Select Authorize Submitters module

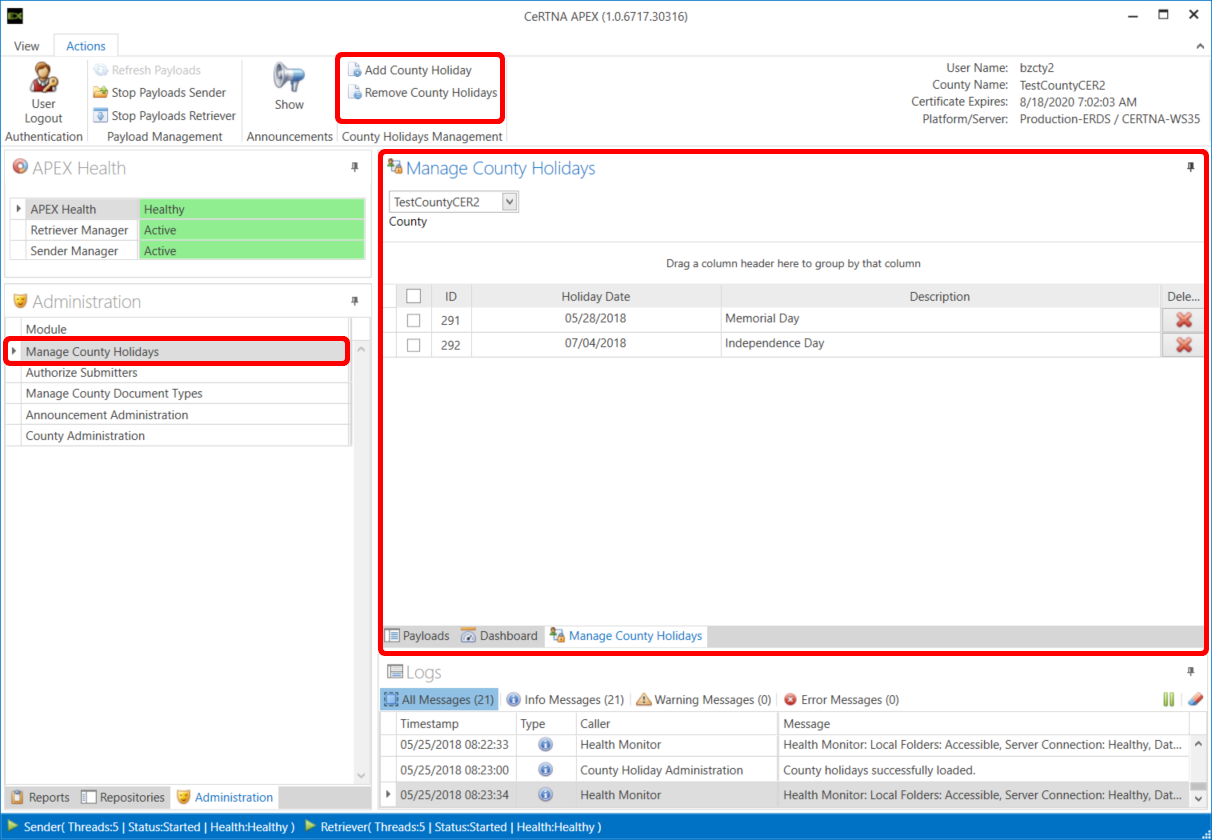point(82,373)
